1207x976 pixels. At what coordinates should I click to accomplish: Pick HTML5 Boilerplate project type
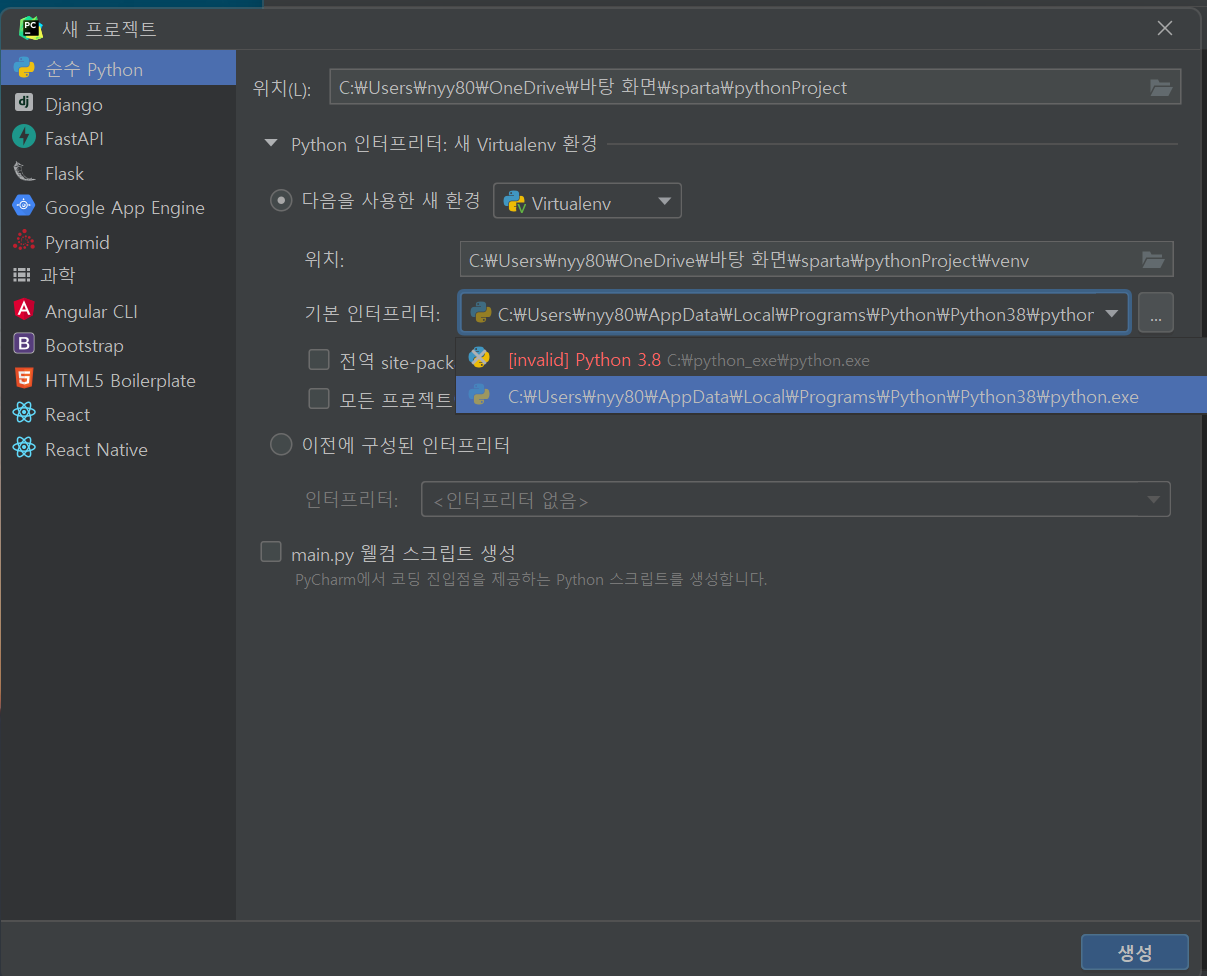(x=118, y=380)
